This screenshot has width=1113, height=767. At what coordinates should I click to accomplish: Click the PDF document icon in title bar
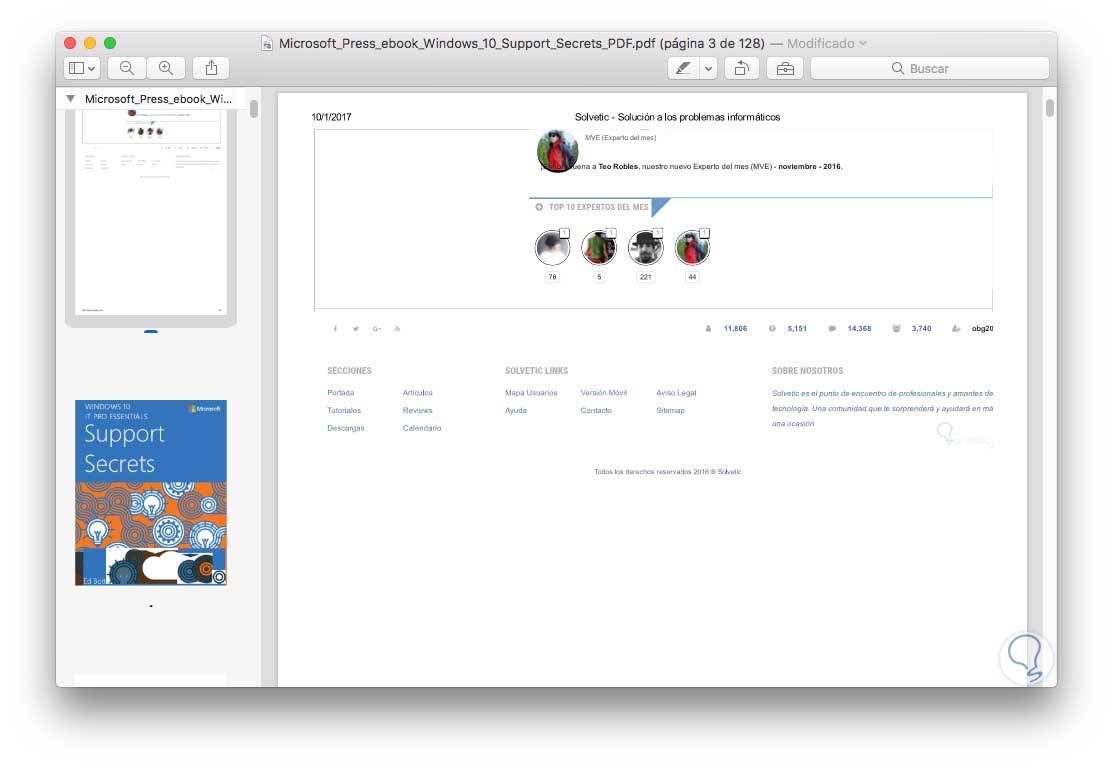pyautogui.click(x=267, y=43)
